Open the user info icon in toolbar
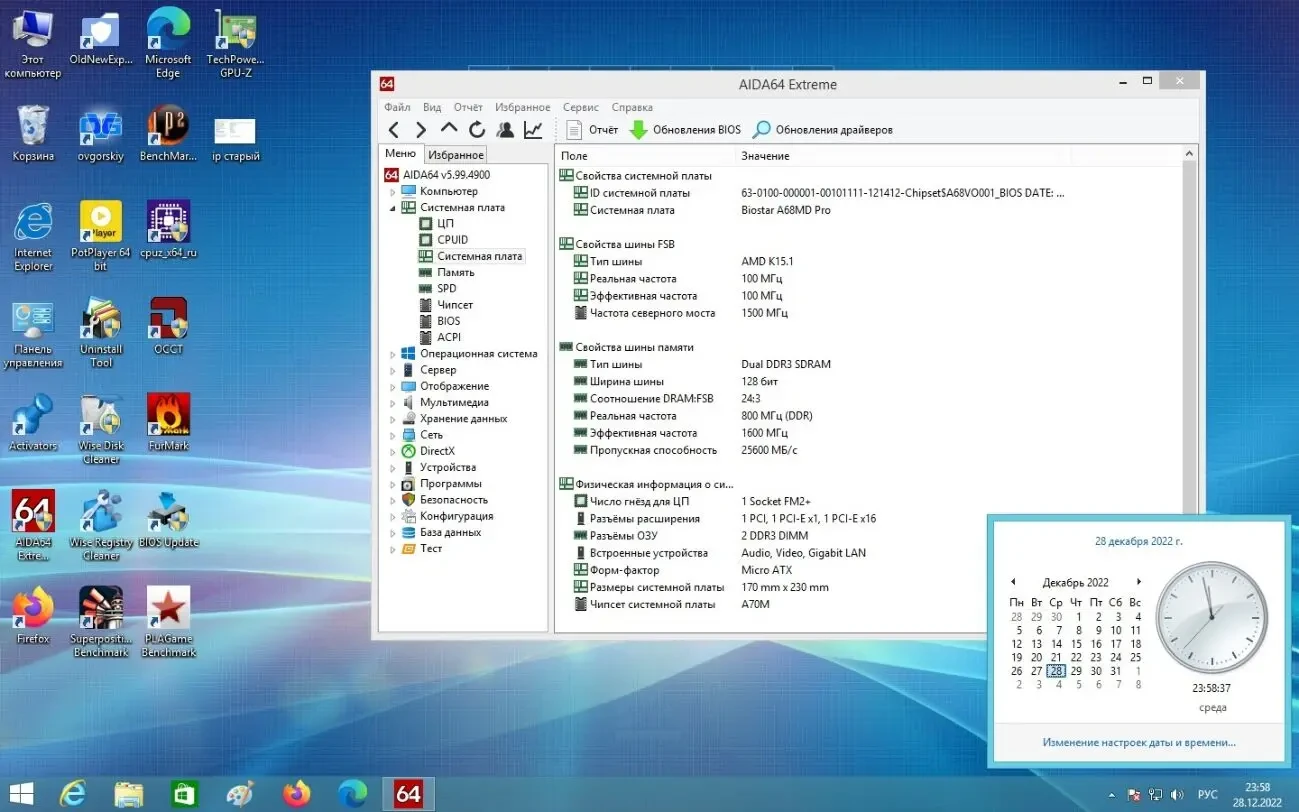1299x812 pixels. (506, 129)
